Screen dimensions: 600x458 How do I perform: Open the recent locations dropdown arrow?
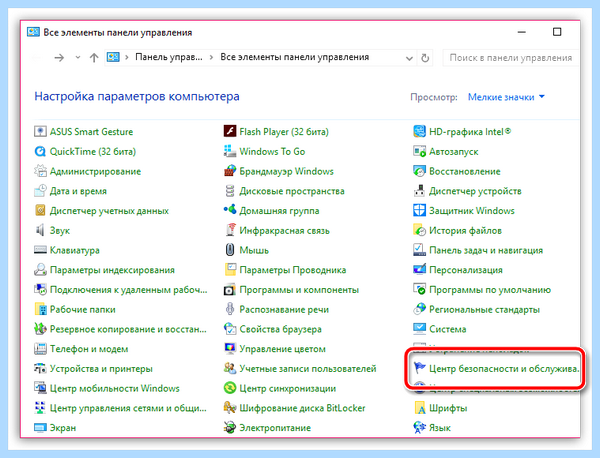[78, 57]
